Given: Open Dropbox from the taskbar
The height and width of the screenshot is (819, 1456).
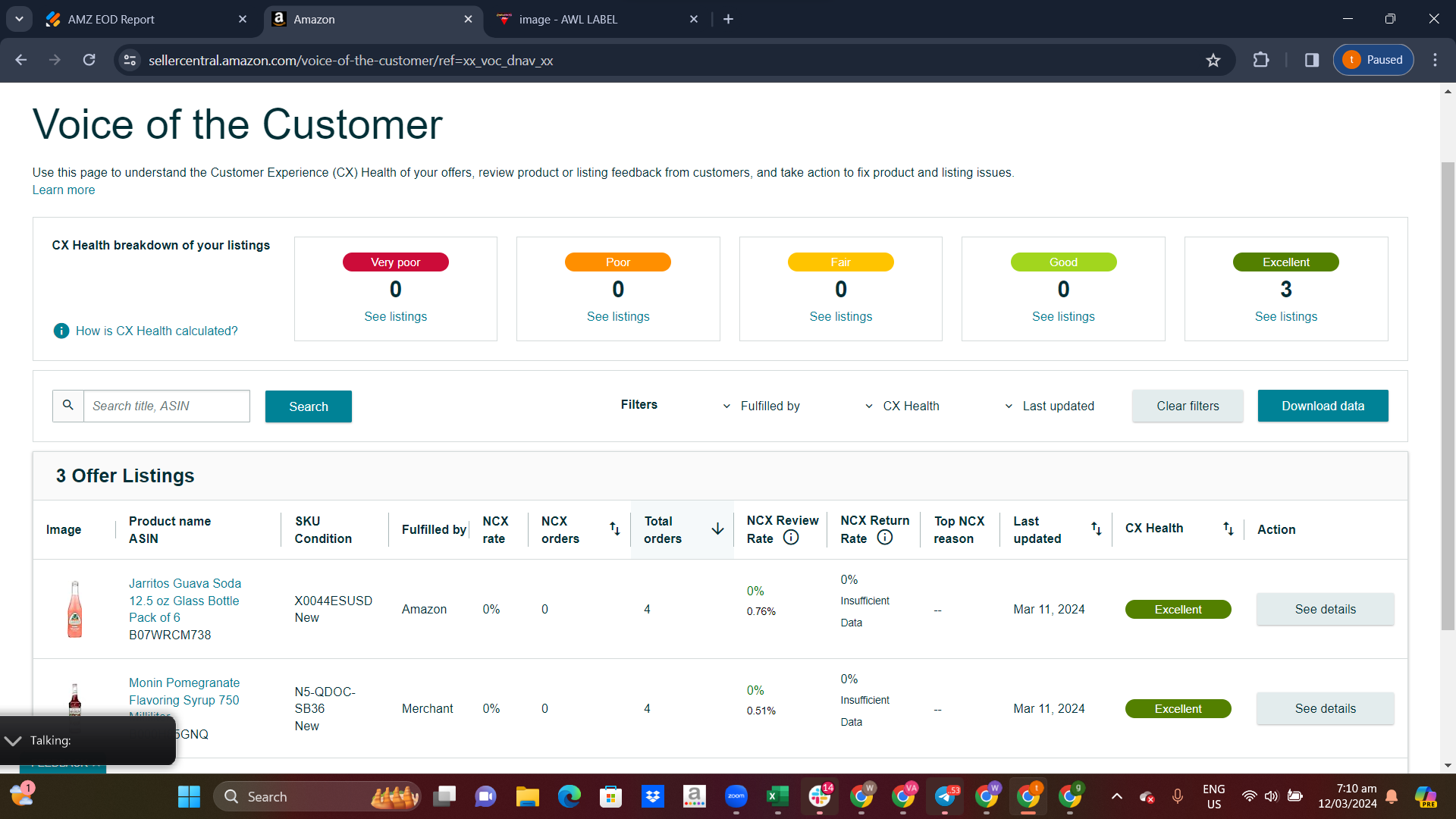Looking at the screenshot, I should pos(652,797).
